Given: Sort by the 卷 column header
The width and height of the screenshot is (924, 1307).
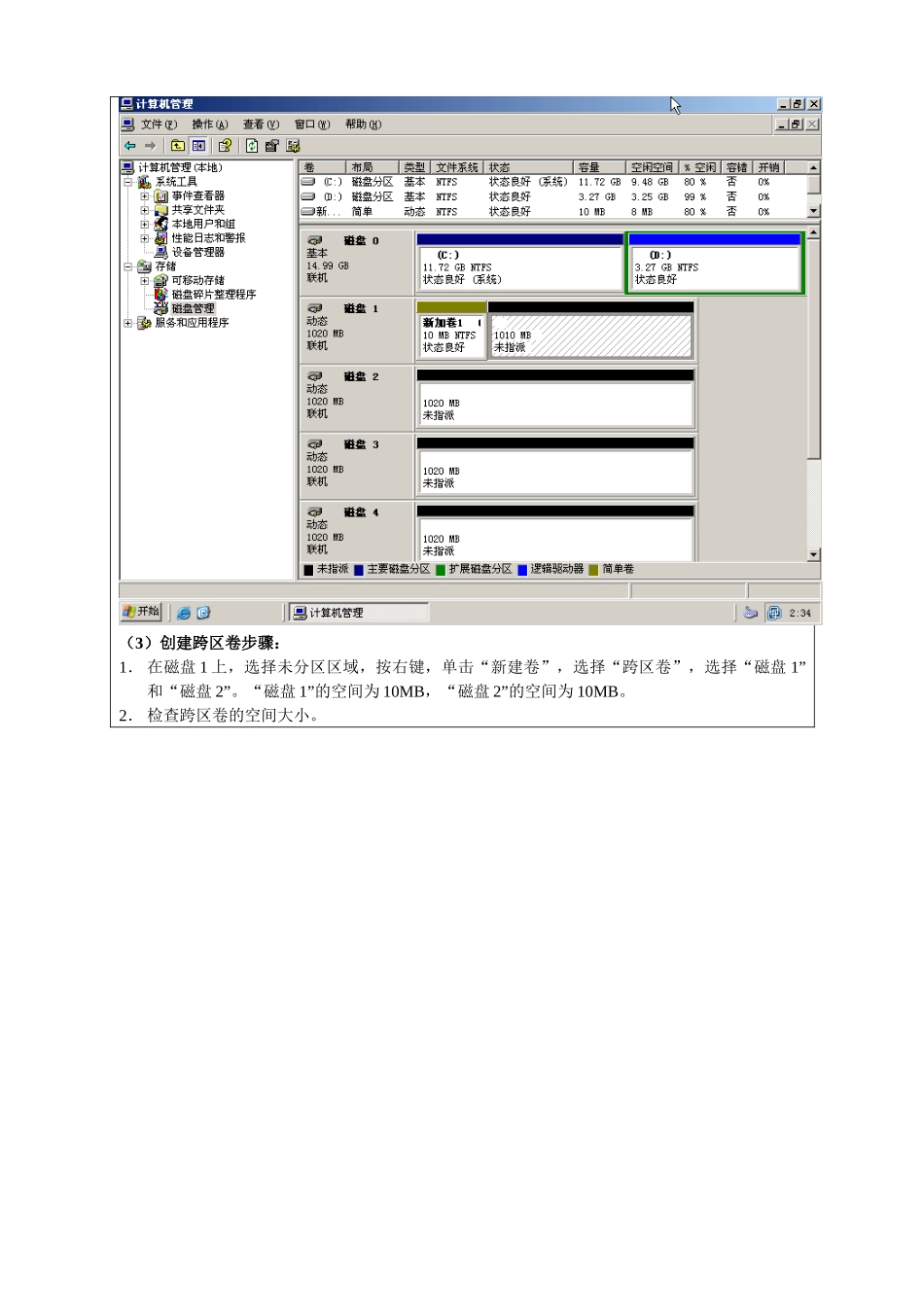Looking at the screenshot, I should 322,167.
